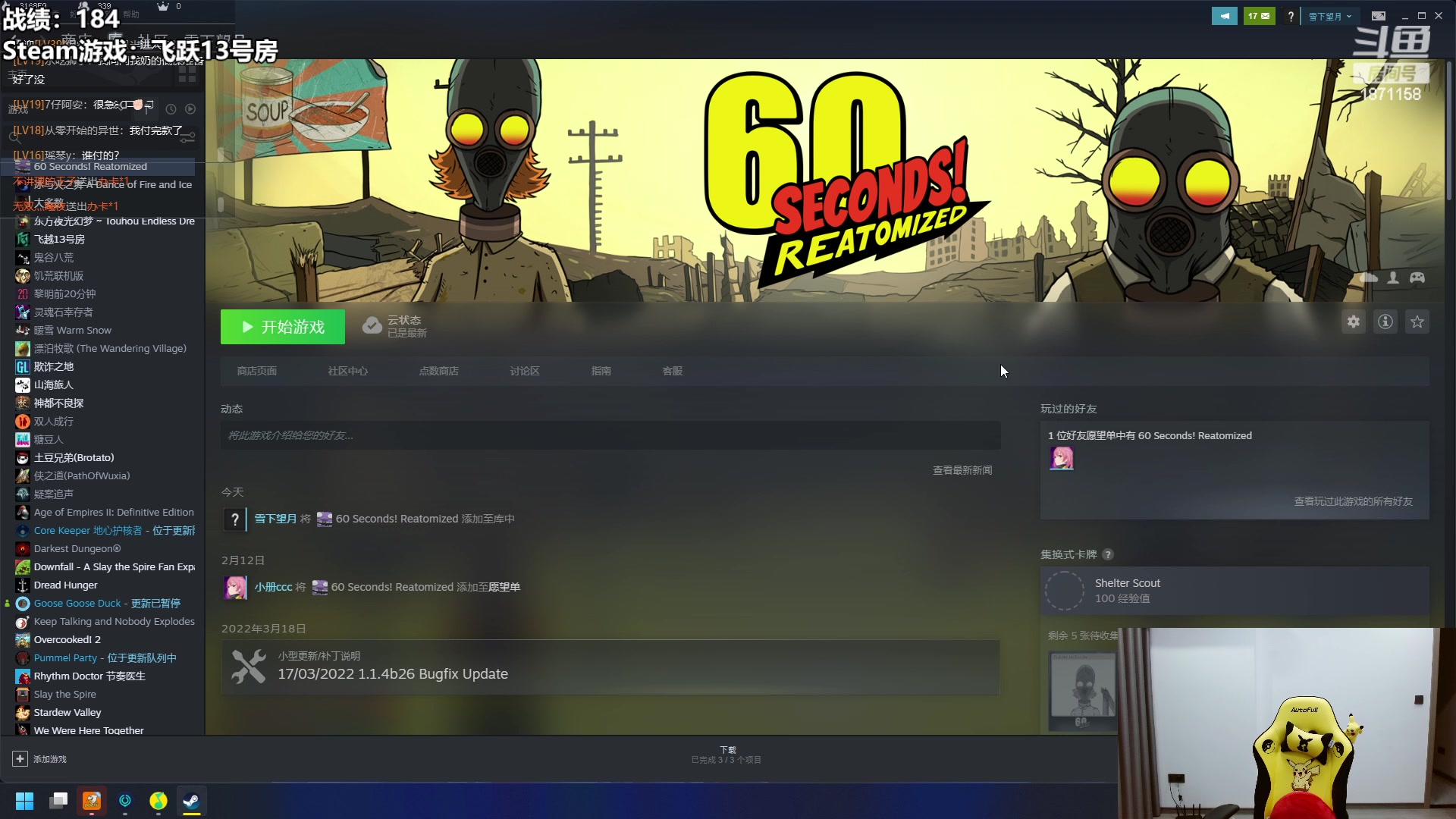1456x819 pixels.
Task: Click the green 开始游戏 play button
Action: pyautogui.click(x=283, y=327)
